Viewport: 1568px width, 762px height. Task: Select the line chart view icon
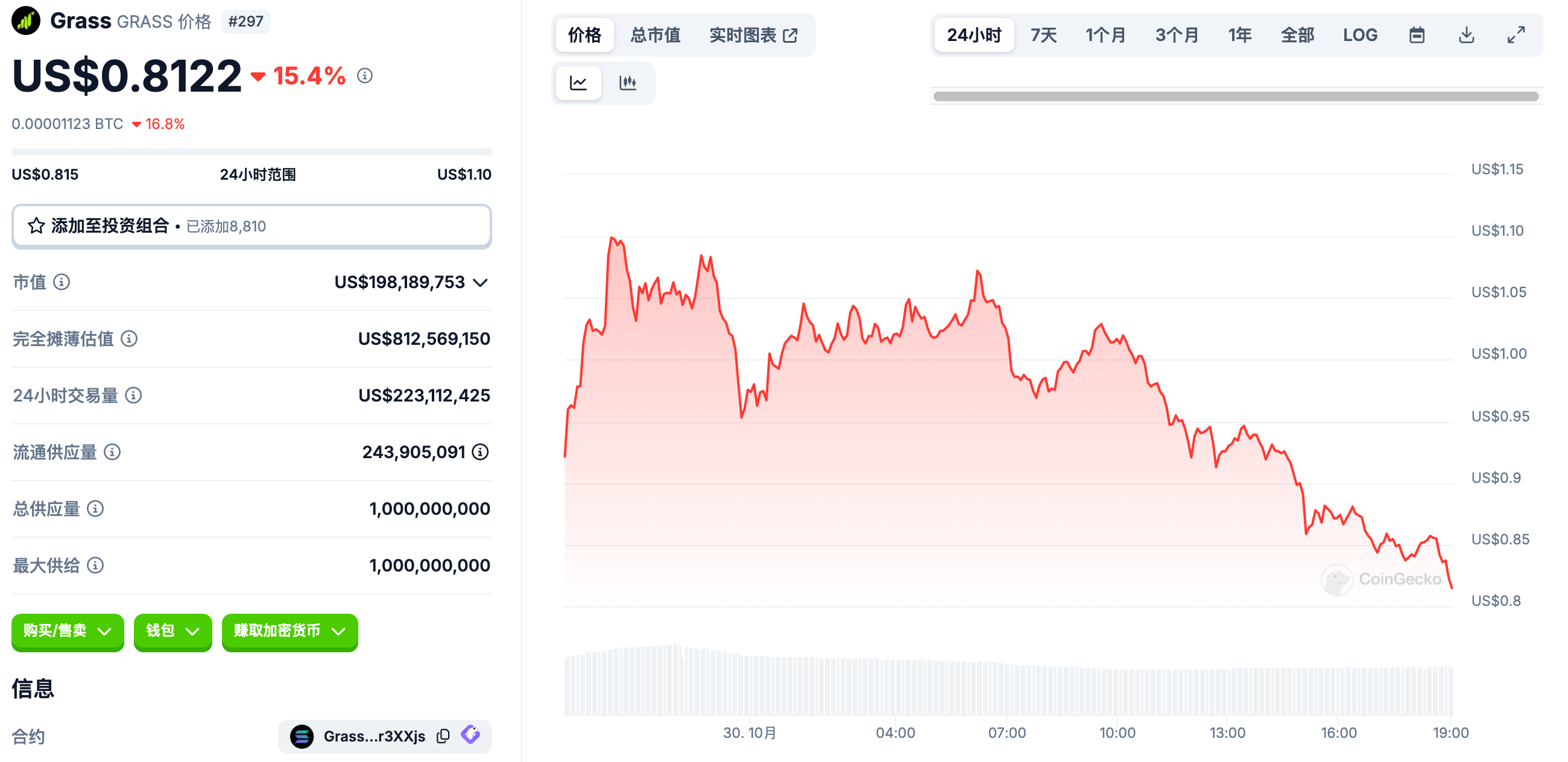point(578,82)
